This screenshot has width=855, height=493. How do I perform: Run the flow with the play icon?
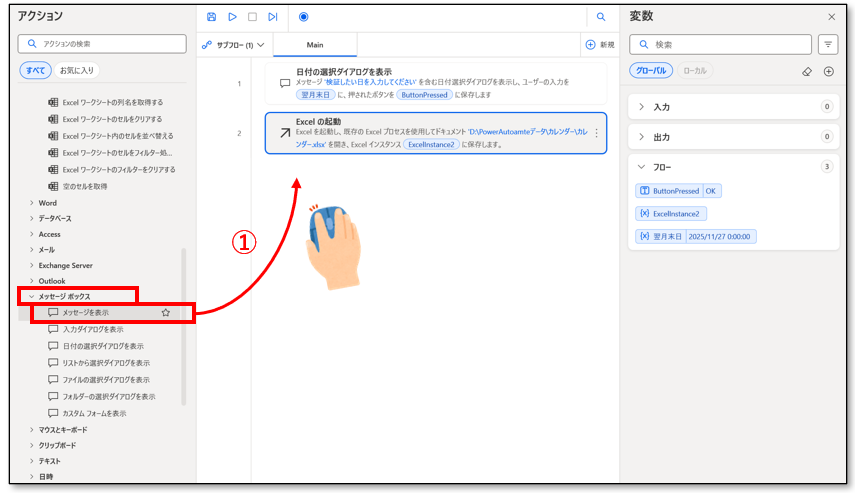(232, 17)
